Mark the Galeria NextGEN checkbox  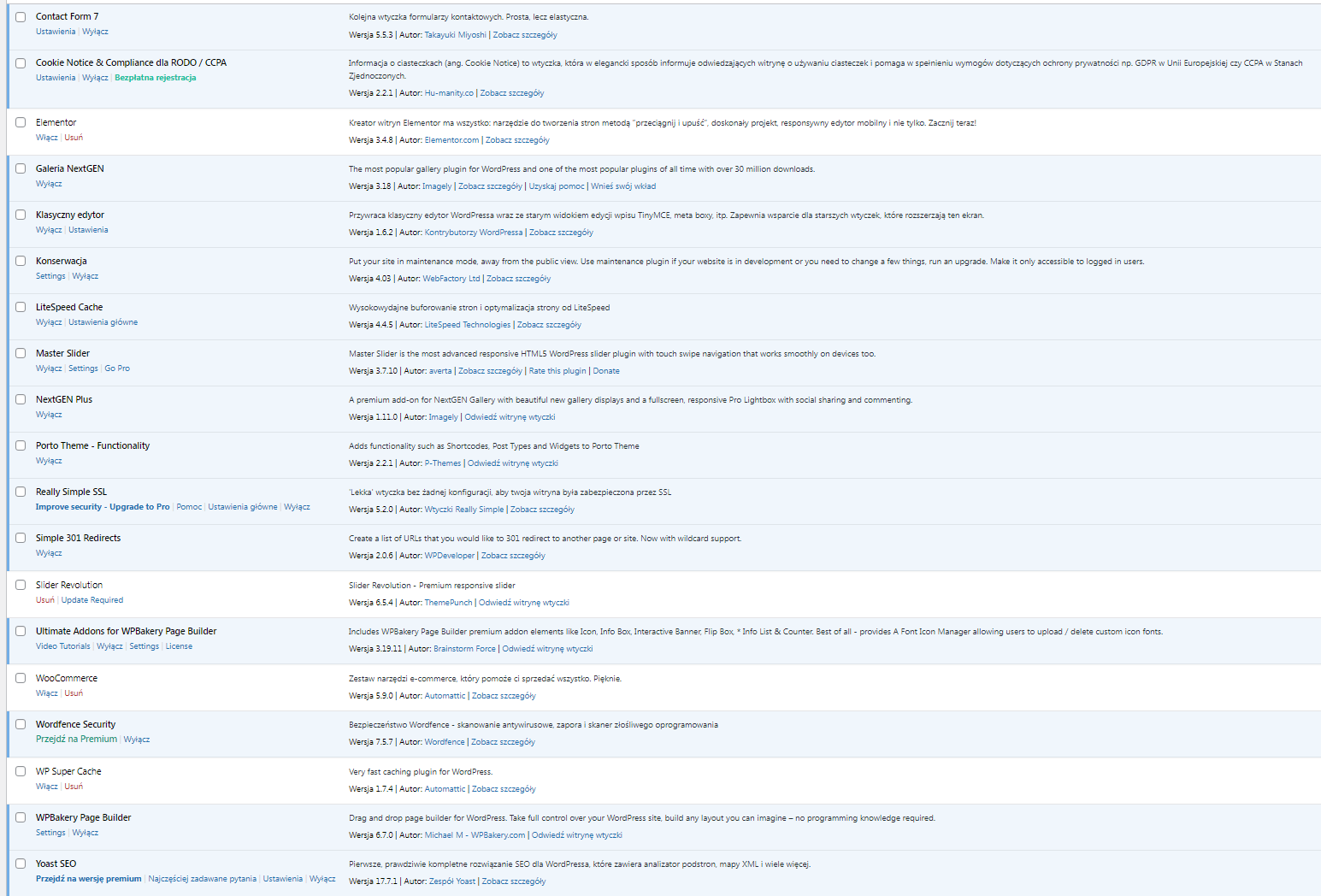coord(21,168)
